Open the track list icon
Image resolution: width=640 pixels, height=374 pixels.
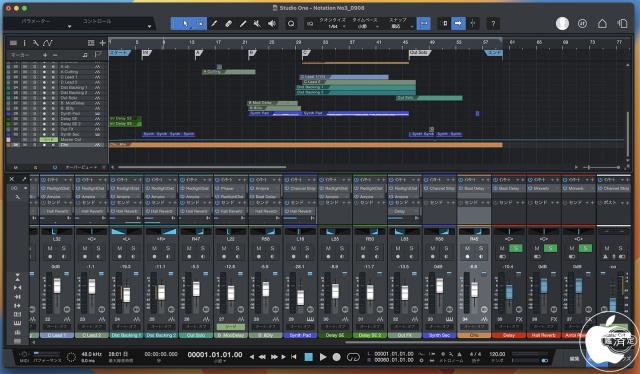13,43
